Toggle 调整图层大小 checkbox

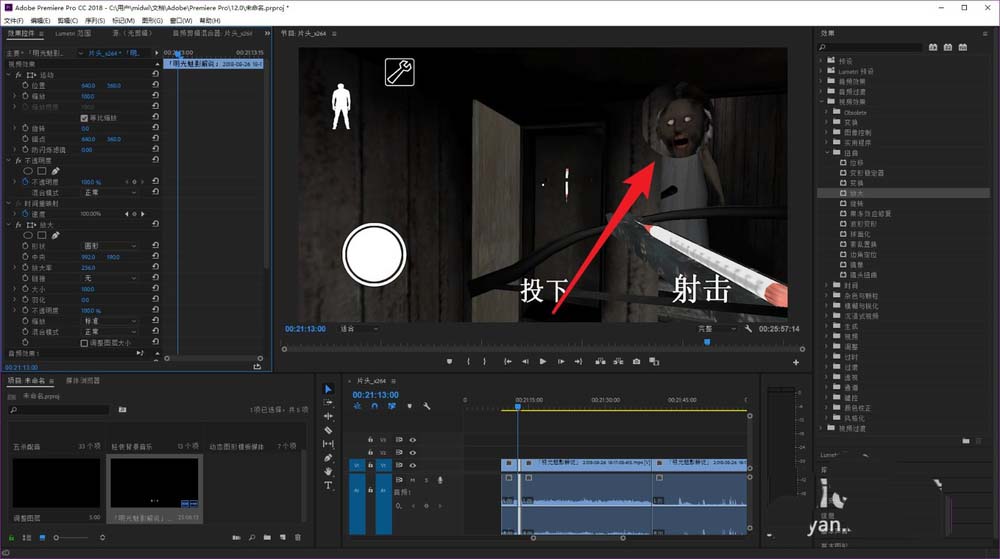[x=84, y=343]
